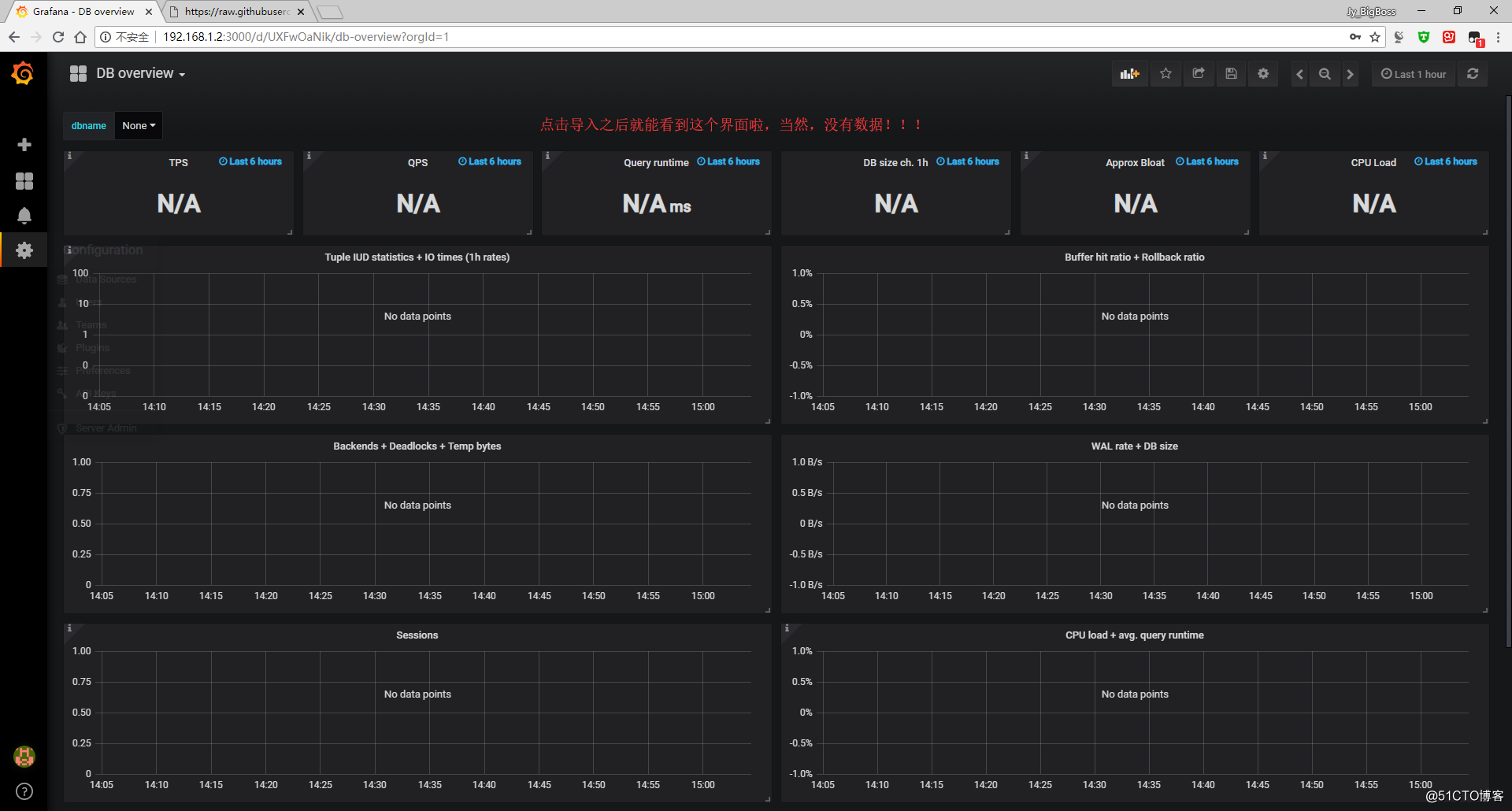
Task: Open the Create plus menu in sidebar
Action: (24, 145)
